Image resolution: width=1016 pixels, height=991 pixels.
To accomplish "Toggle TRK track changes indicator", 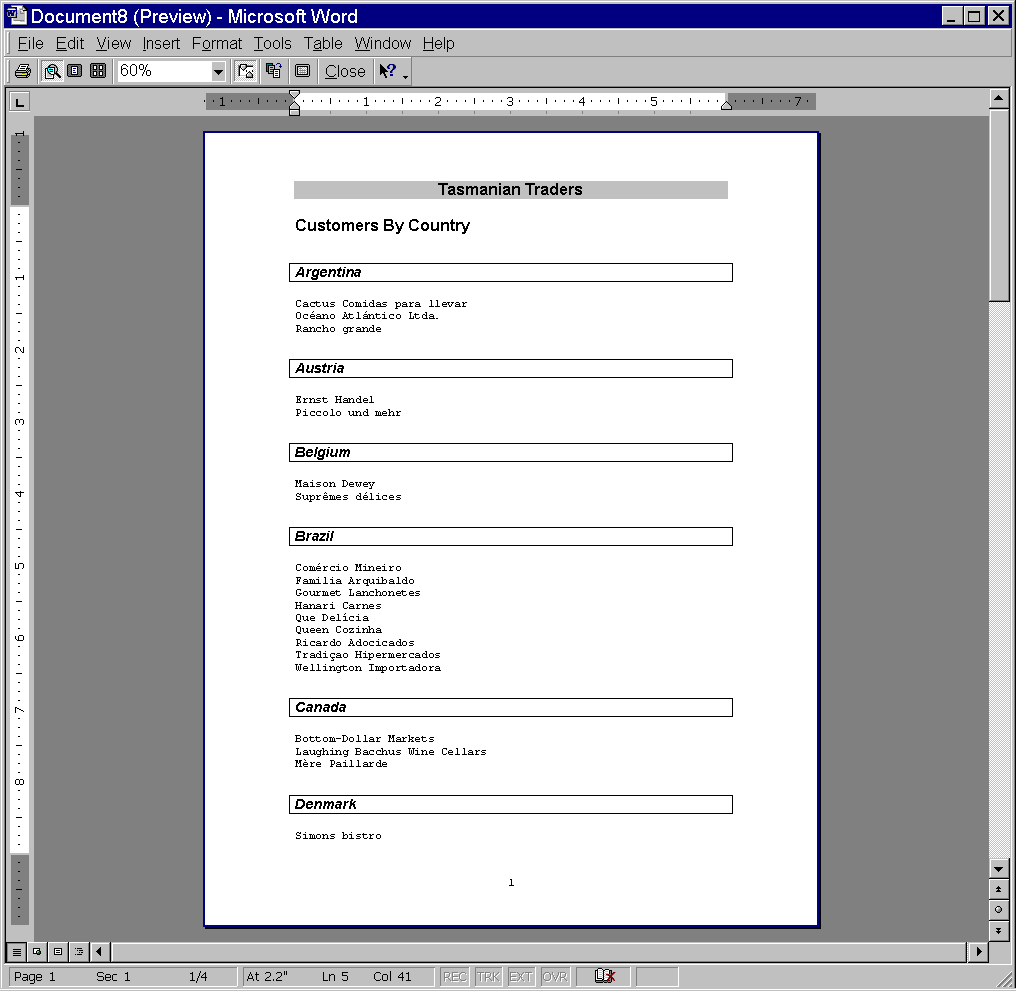I will [x=488, y=976].
